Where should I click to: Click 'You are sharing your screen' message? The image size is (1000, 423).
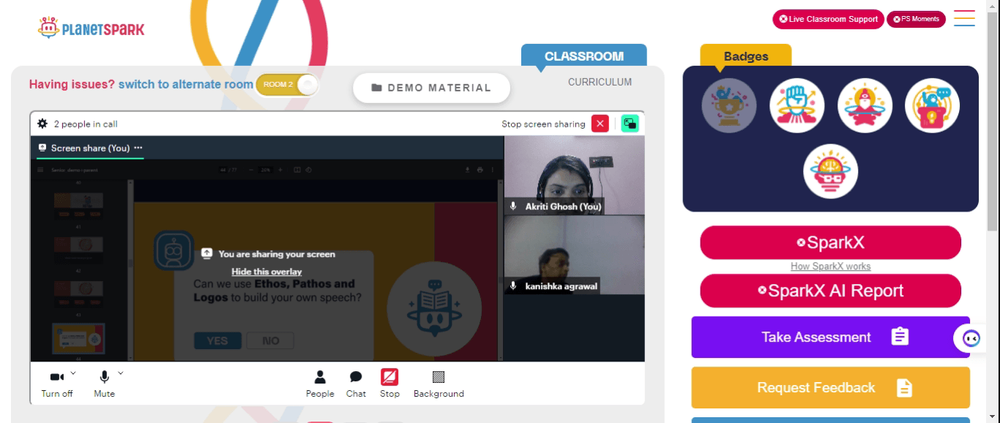(277, 254)
